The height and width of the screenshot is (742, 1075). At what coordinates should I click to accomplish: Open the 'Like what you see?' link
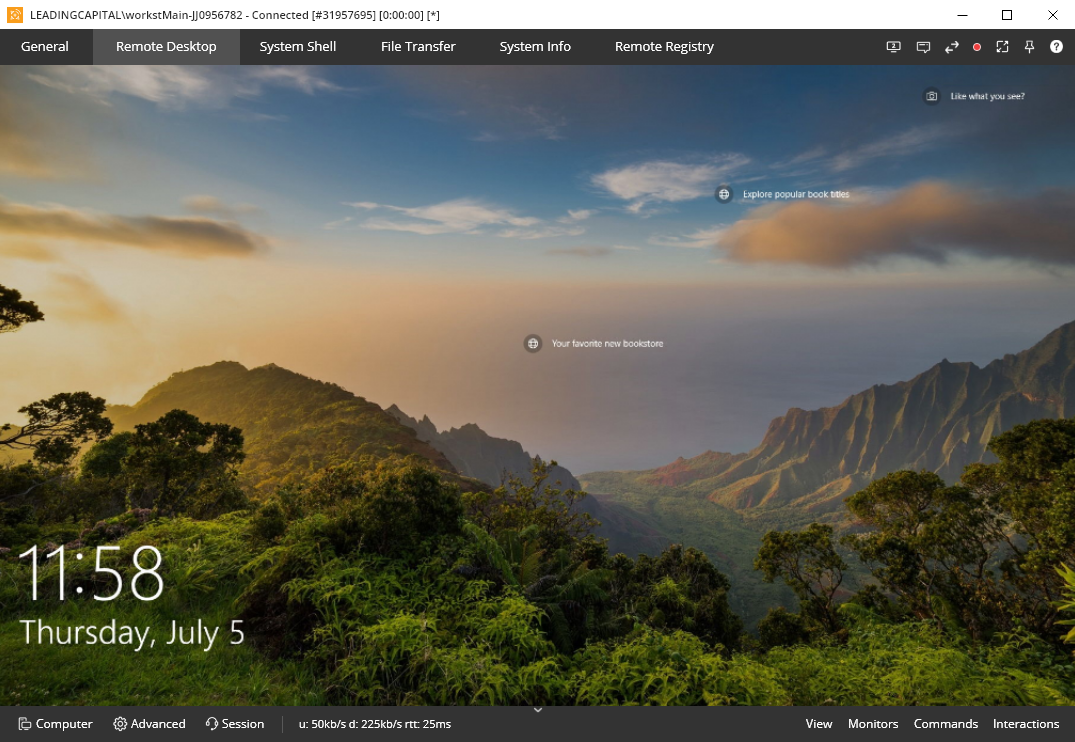[x=987, y=96]
